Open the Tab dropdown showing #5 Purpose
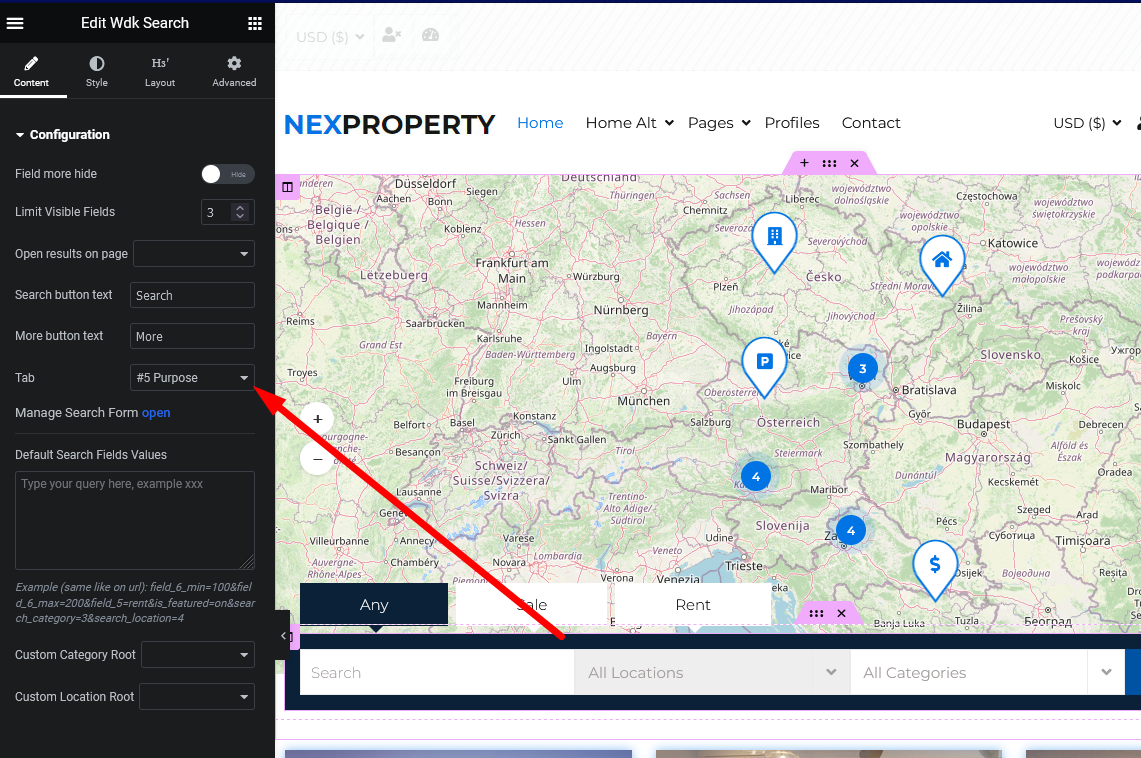The height and width of the screenshot is (758, 1141). pos(192,377)
